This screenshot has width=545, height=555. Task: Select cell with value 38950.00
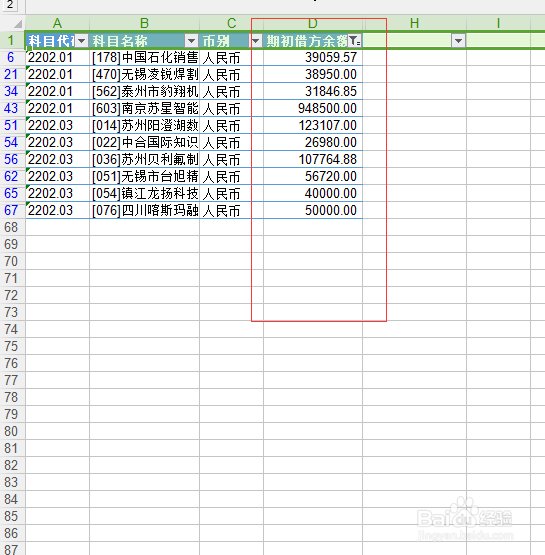[x=313, y=74]
